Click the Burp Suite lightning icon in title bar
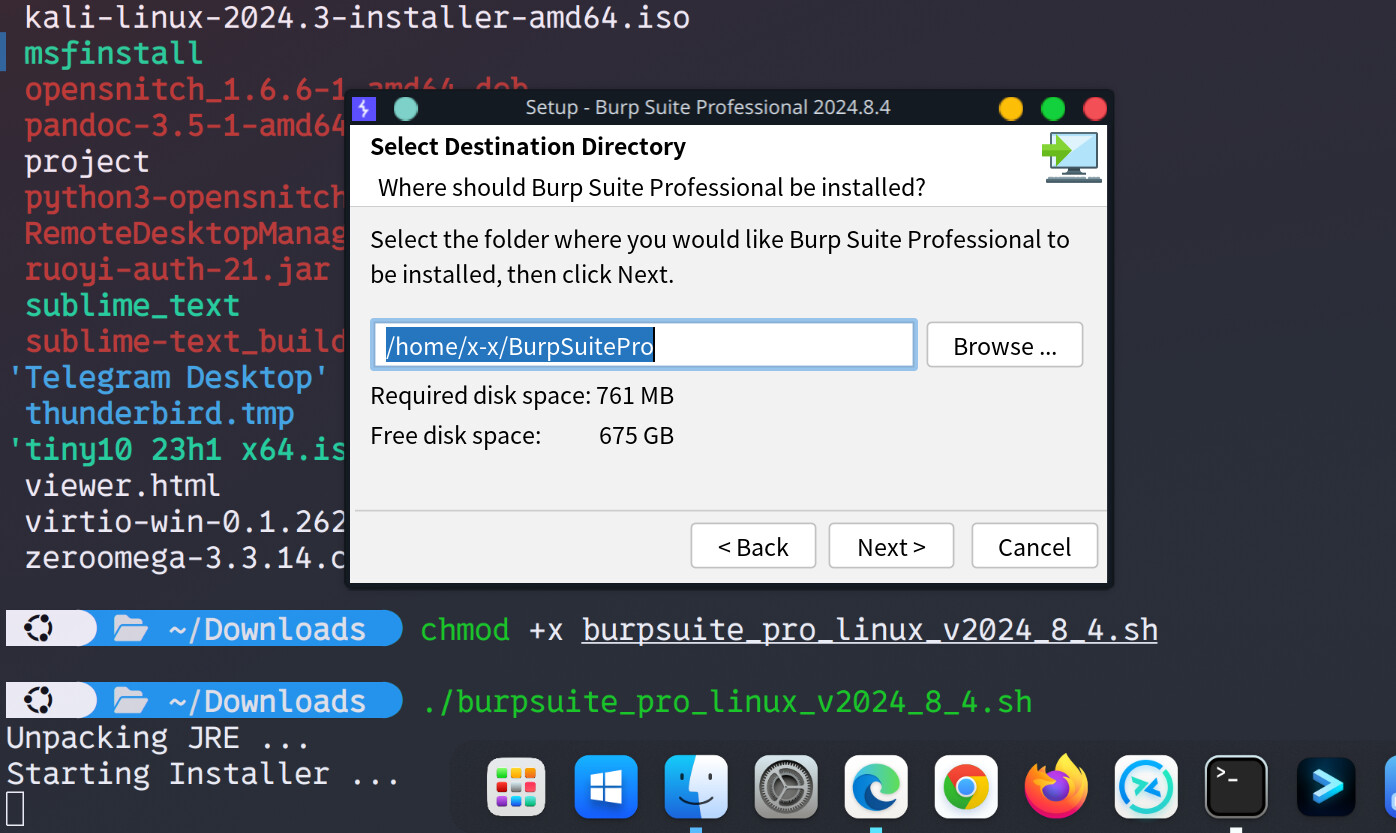1396x833 pixels. click(364, 108)
